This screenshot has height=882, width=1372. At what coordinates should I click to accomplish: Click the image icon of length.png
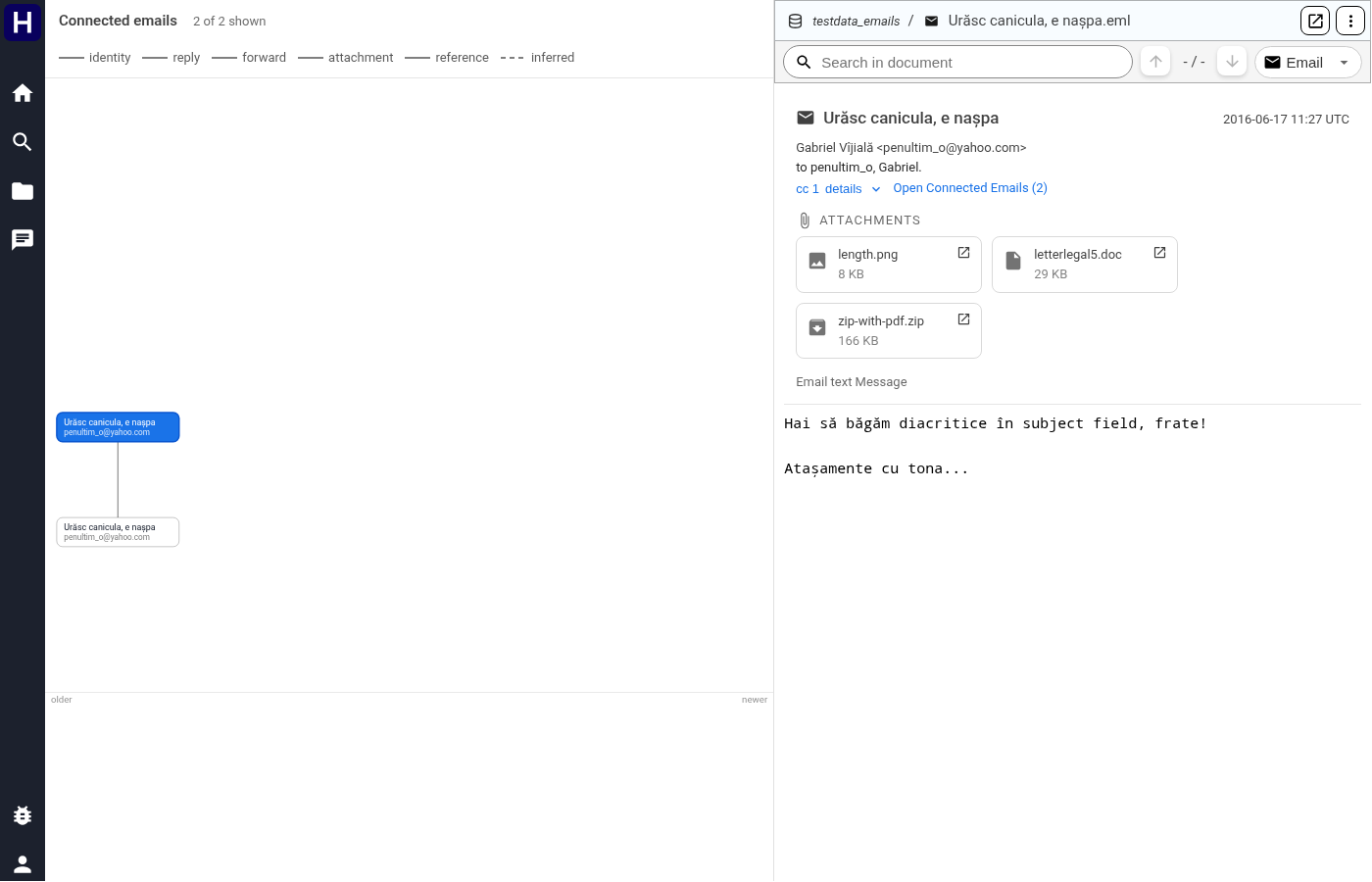click(x=817, y=262)
